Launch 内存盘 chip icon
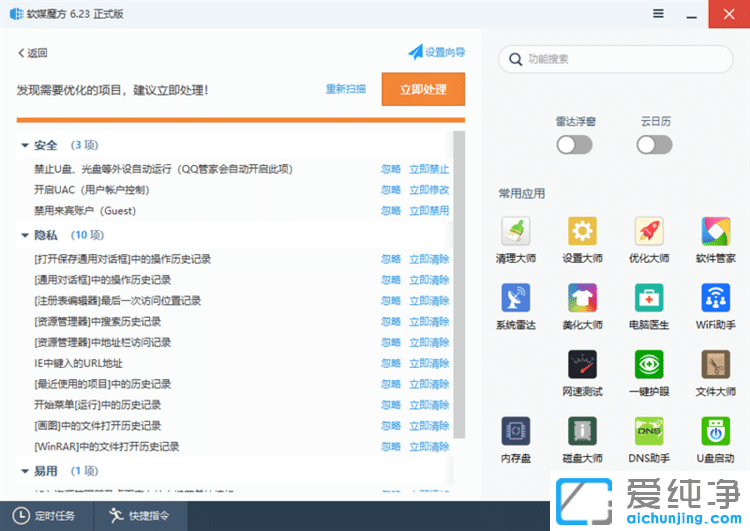Image resolution: width=750 pixels, height=531 pixels. 516,431
